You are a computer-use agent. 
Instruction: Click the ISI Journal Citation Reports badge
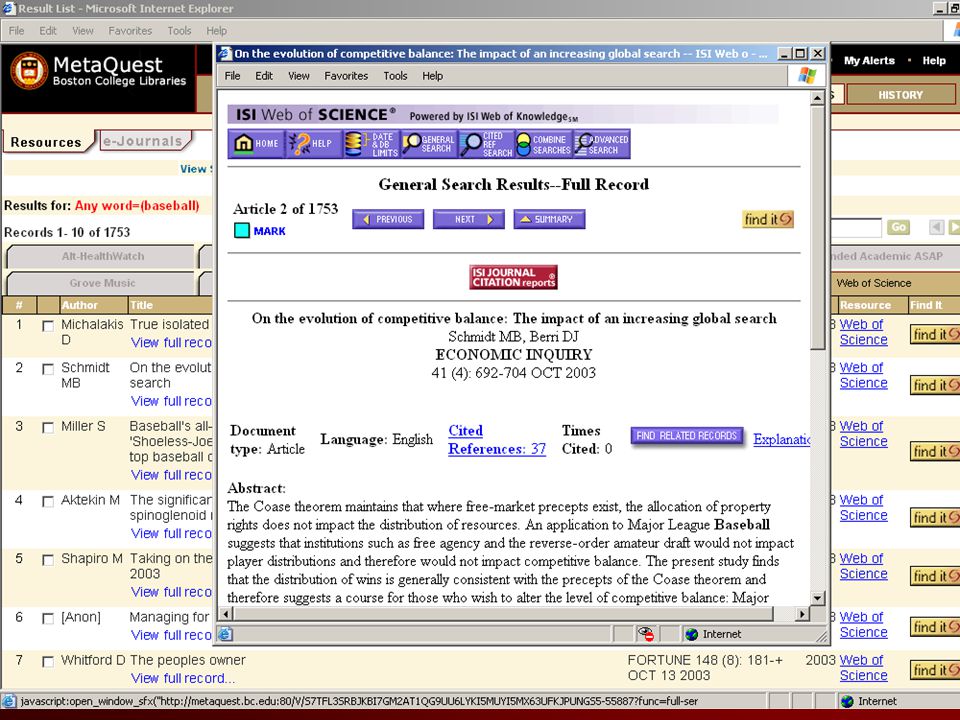(x=513, y=277)
